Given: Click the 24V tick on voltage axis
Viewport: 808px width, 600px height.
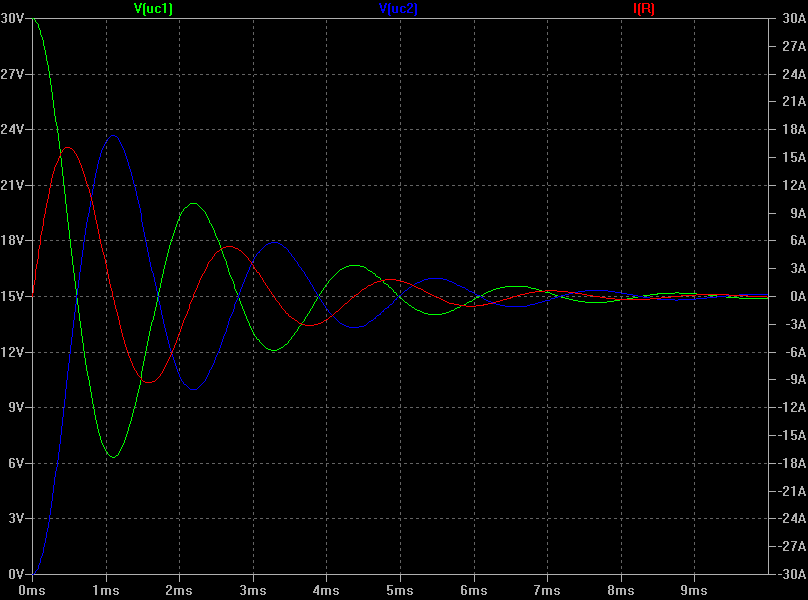Looking at the screenshot, I should (14, 130).
